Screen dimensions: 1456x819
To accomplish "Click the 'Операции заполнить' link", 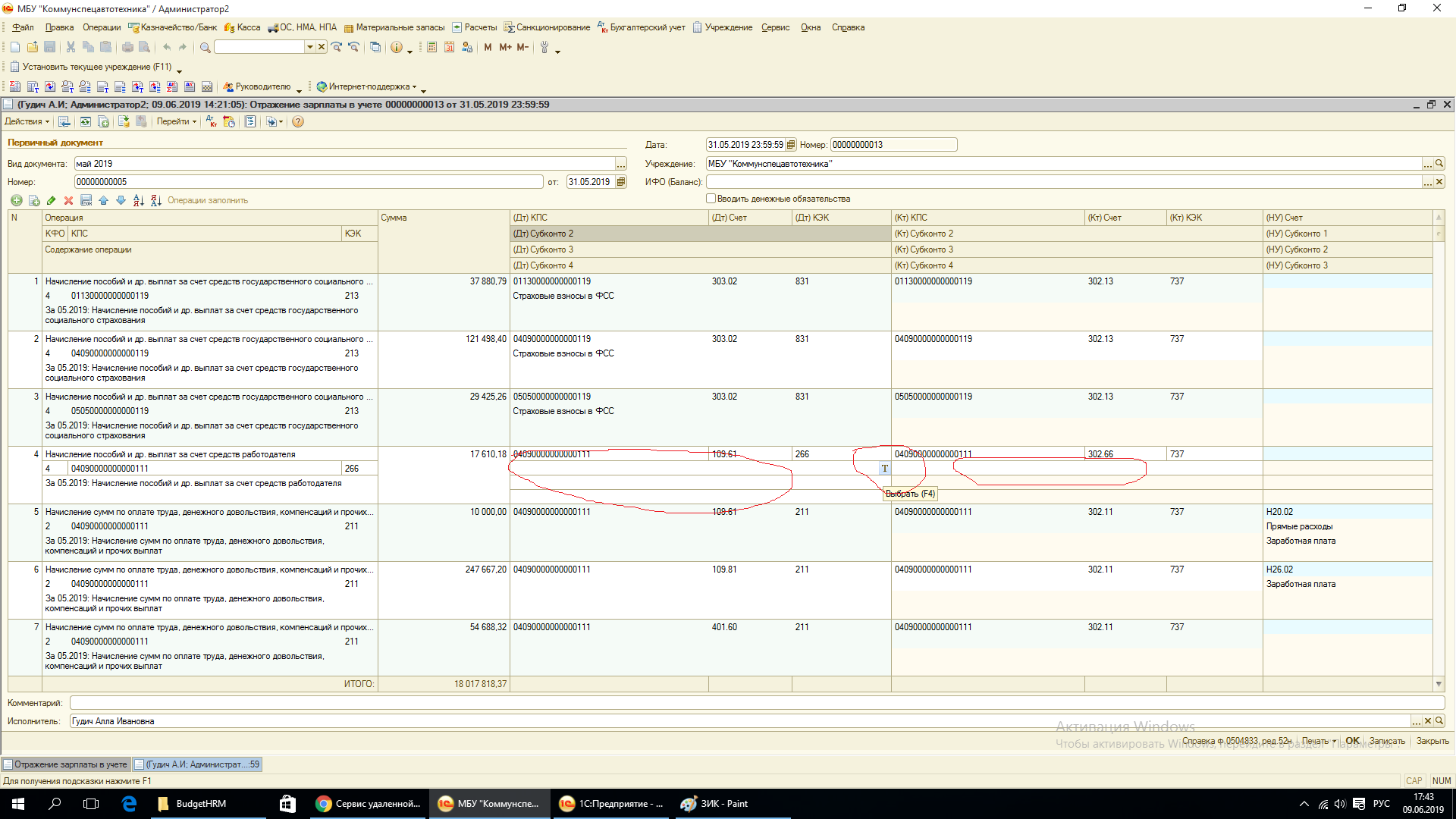I will tap(207, 200).
